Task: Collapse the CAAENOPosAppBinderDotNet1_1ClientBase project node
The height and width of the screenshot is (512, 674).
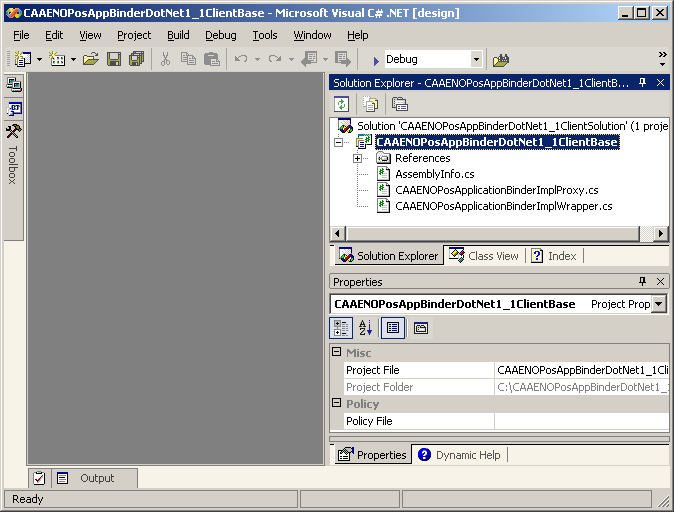Action: point(339,142)
